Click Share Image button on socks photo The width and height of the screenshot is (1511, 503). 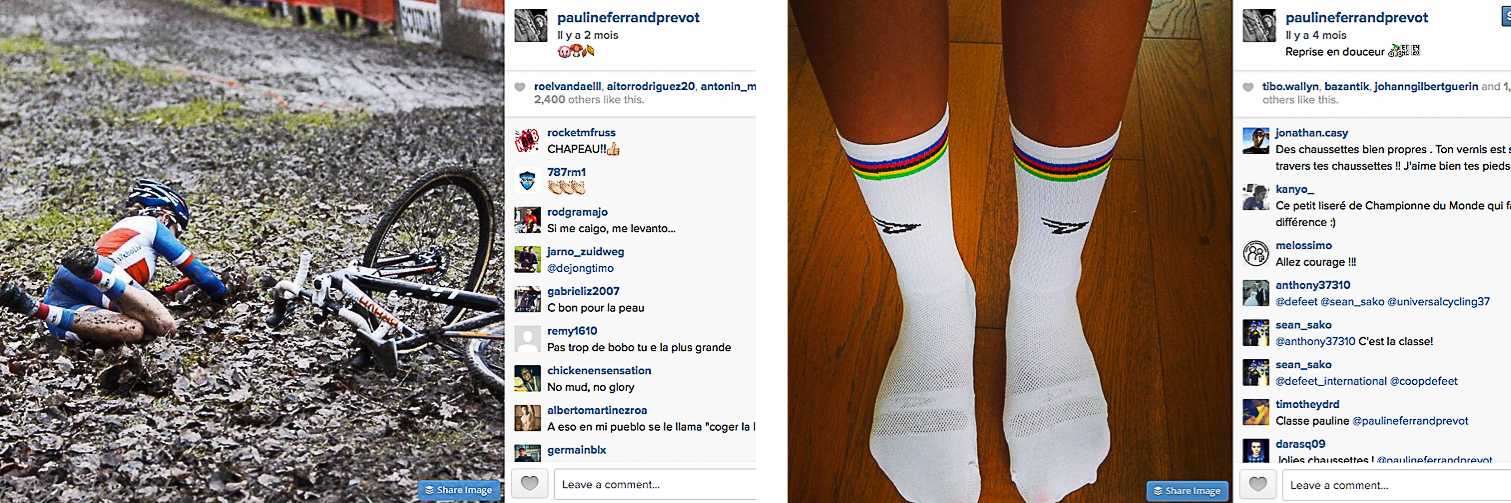point(1187,490)
